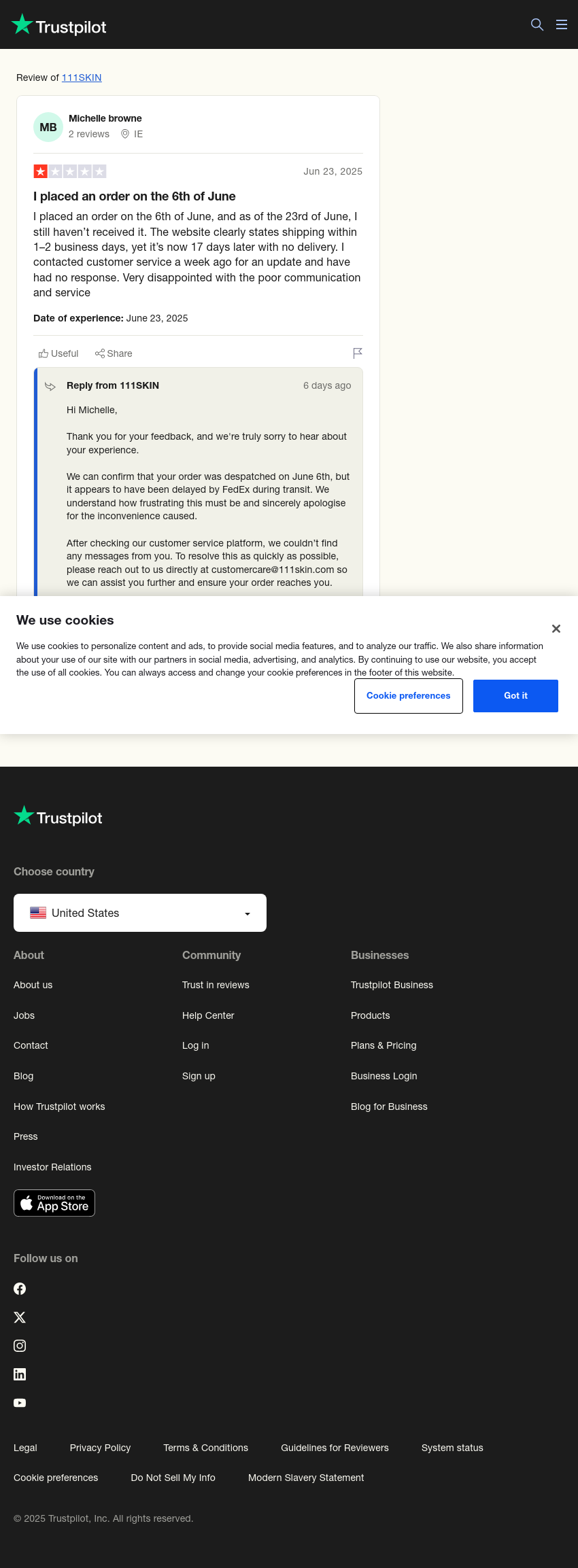The image size is (578, 1568).
Task: Click the MB reviewer avatar
Action: (48, 127)
